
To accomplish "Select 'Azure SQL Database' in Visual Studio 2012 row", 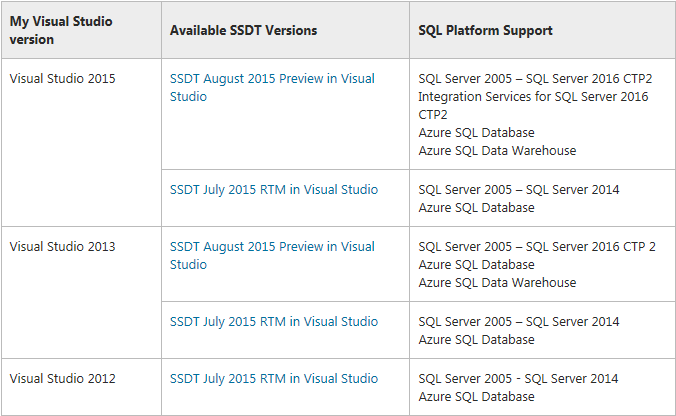I will (476, 397).
